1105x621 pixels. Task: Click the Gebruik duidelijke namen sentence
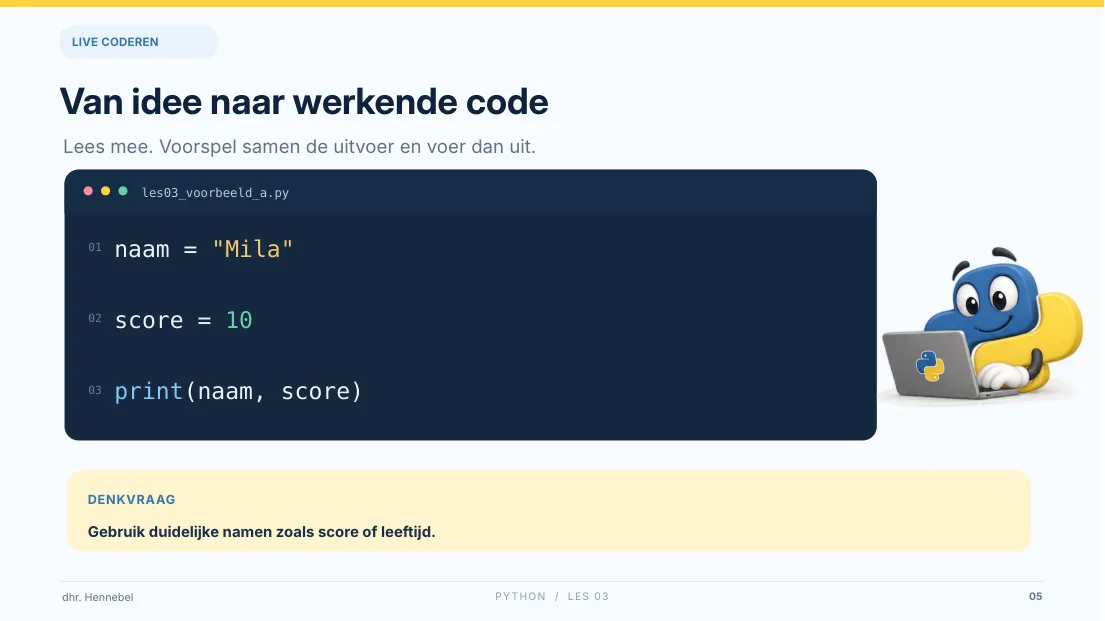point(261,532)
